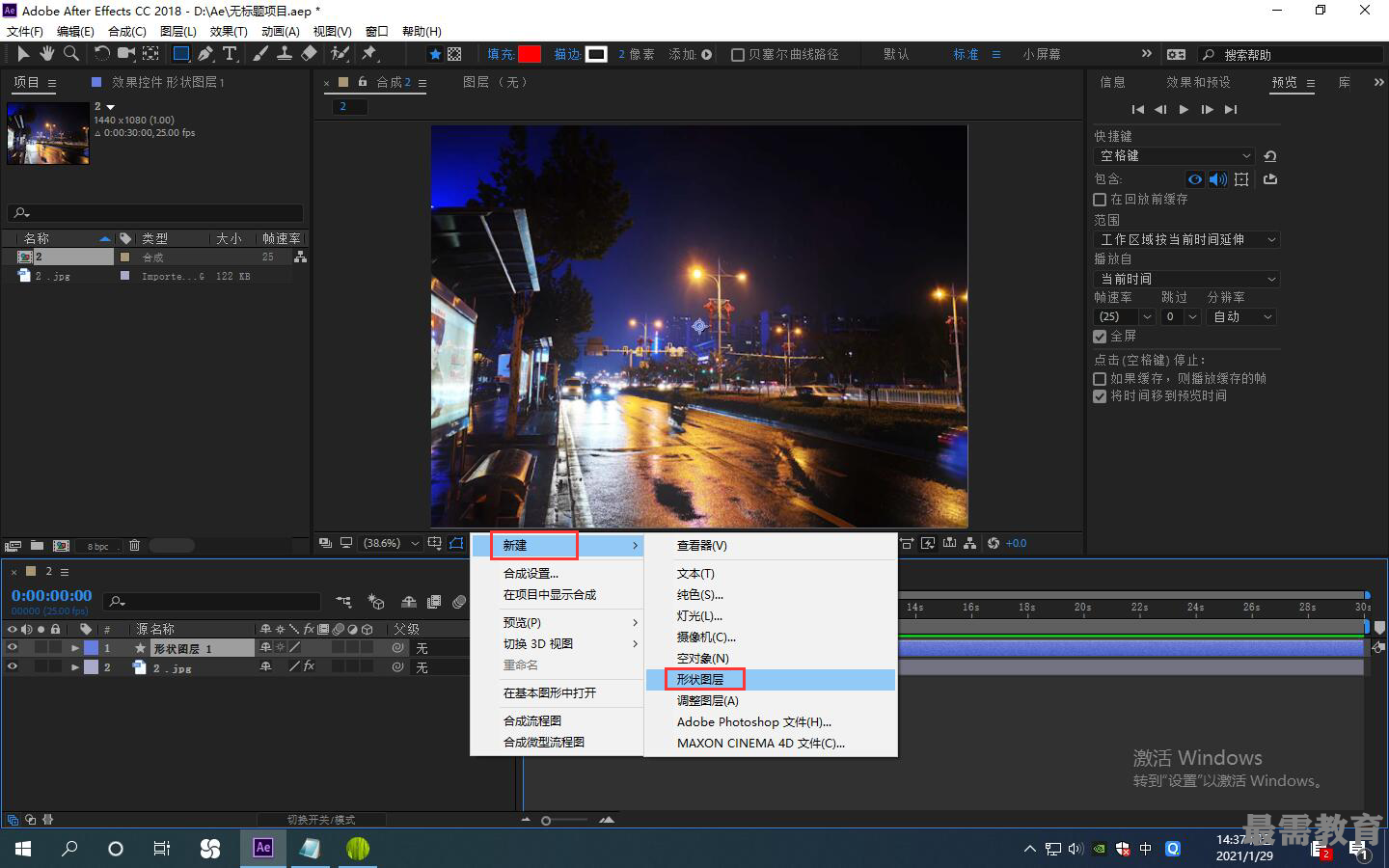
Task: Open the 合成(C) menu
Action: coord(127,32)
